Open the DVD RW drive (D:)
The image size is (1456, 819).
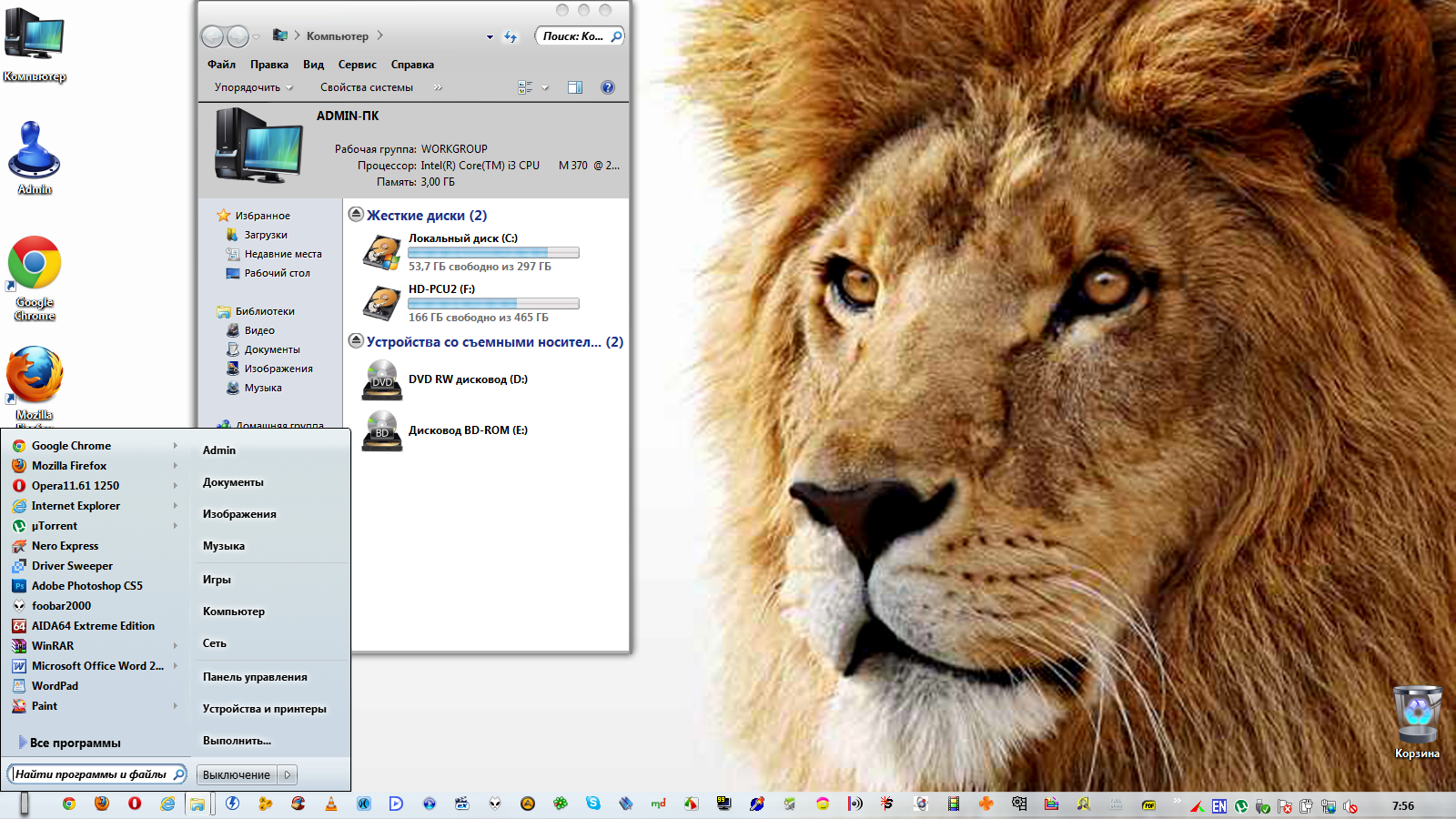[468, 379]
